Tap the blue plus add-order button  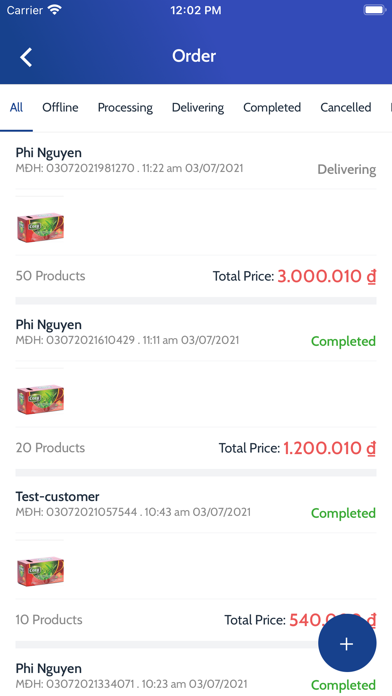[x=347, y=643]
